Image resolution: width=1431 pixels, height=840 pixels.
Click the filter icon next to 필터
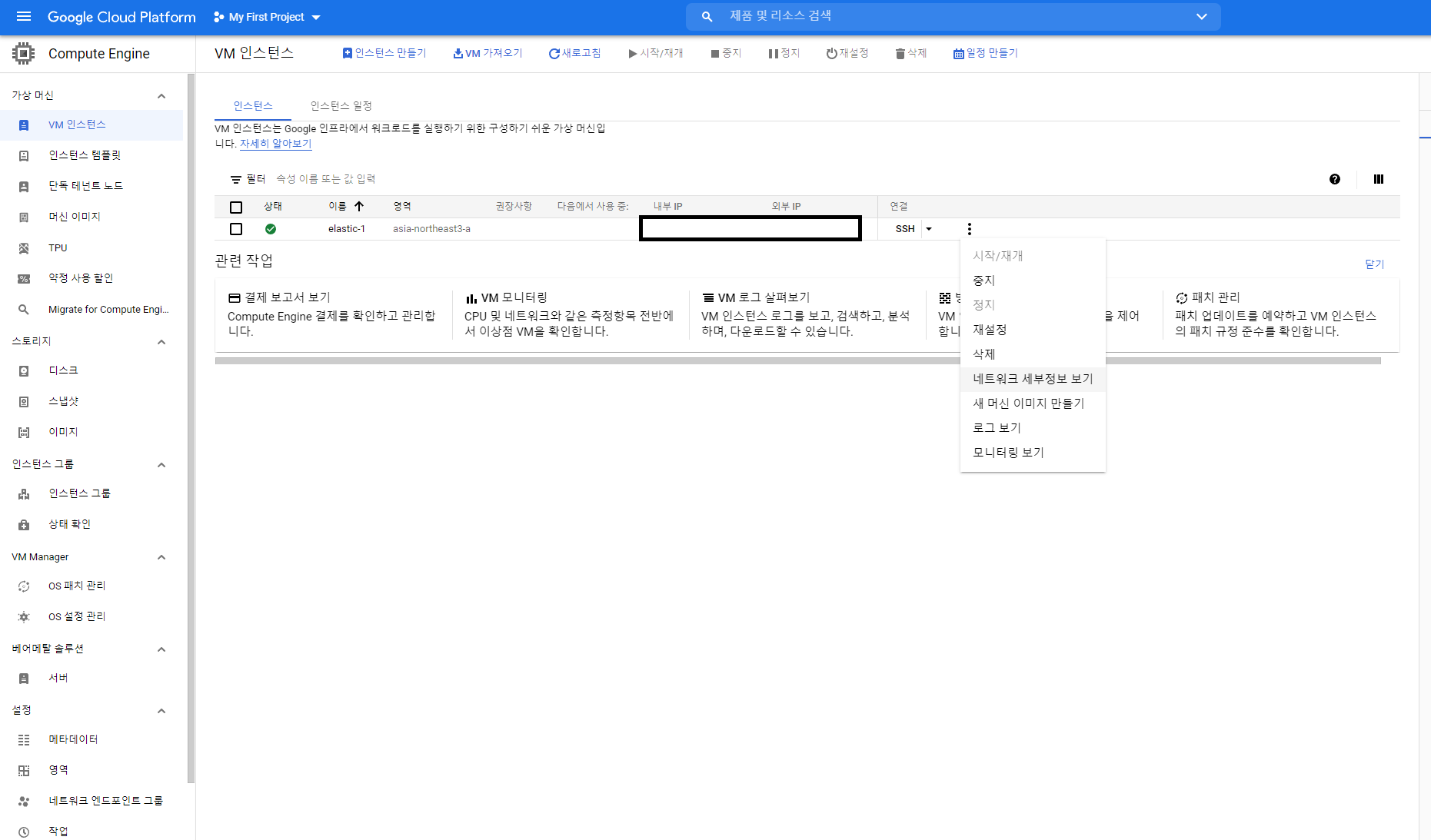(x=236, y=179)
